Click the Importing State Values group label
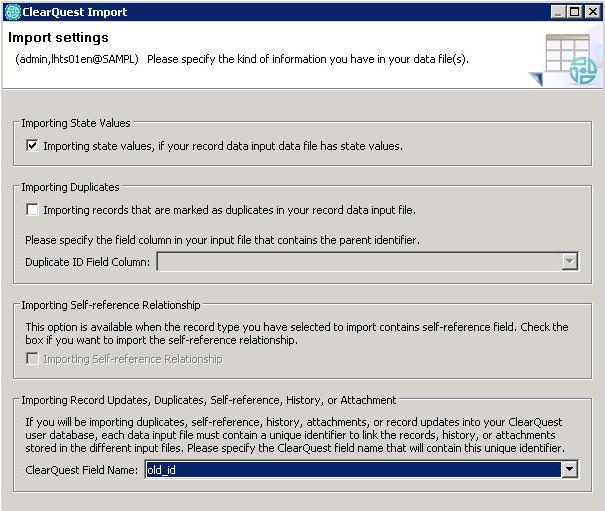The height and width of the screenshot is (511, 605). pyautogui.click(x=76, y=123)
